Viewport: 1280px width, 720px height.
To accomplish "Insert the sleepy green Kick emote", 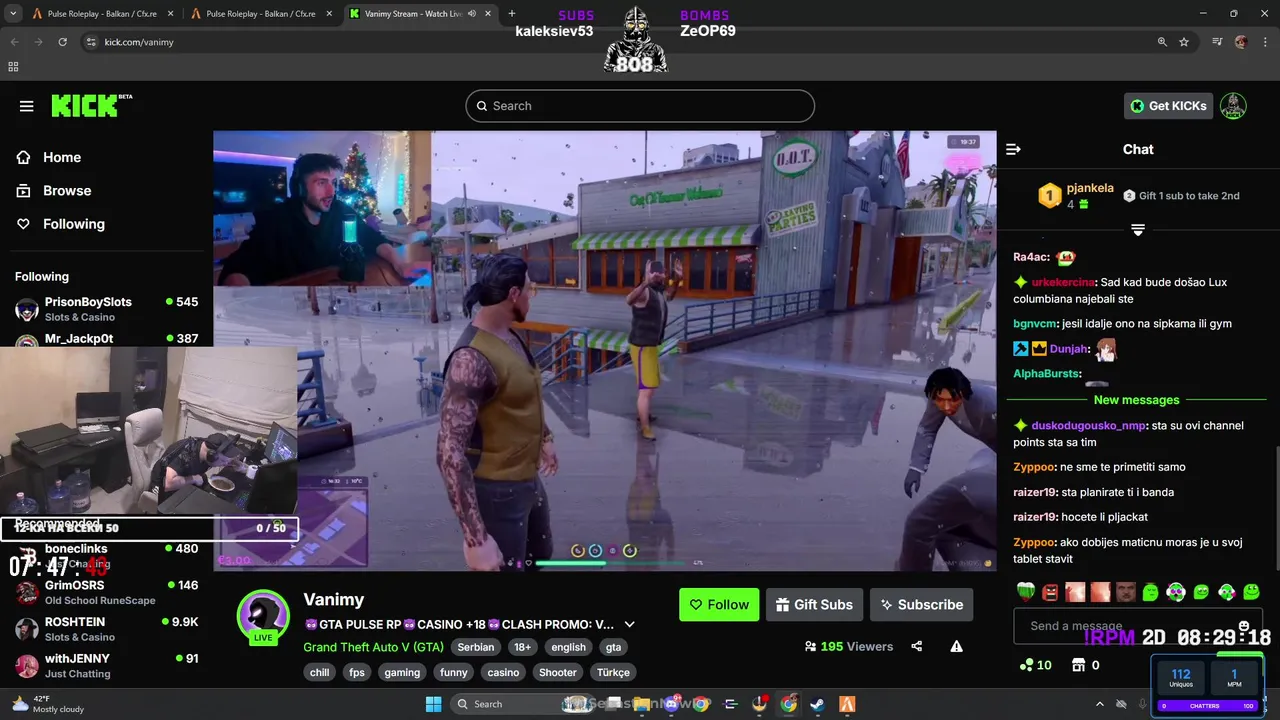I will pos(1150,592).
